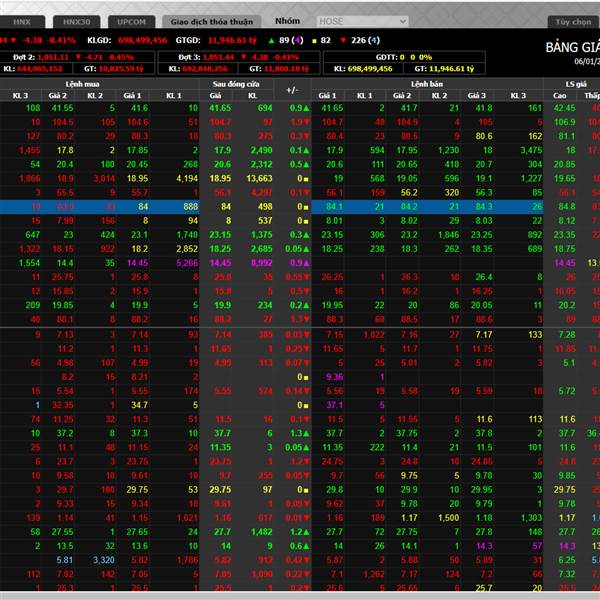The height and width of the screenshot is (600, 600).
Task: Click the high price cell 18.75
Action: coord(564,249)
